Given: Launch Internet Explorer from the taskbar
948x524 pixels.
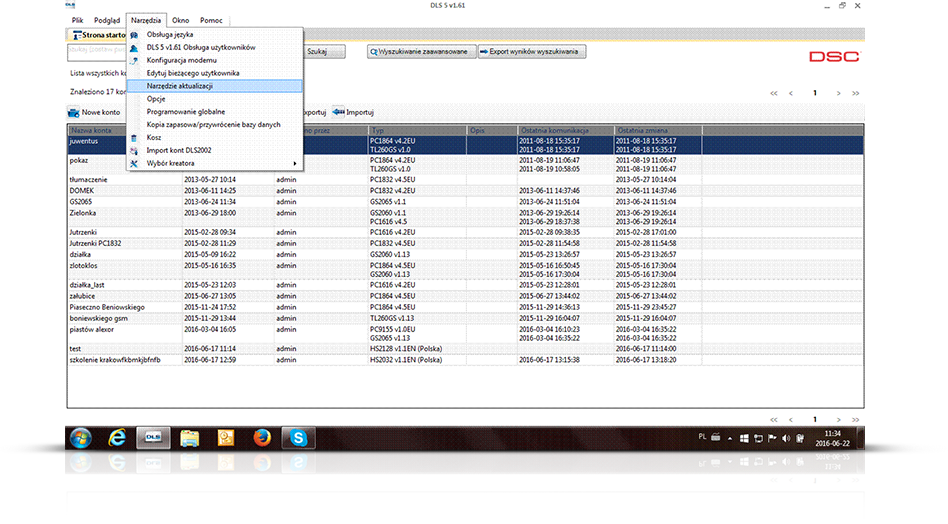Looking at the screenshot, I should click(x=117, y=438).
